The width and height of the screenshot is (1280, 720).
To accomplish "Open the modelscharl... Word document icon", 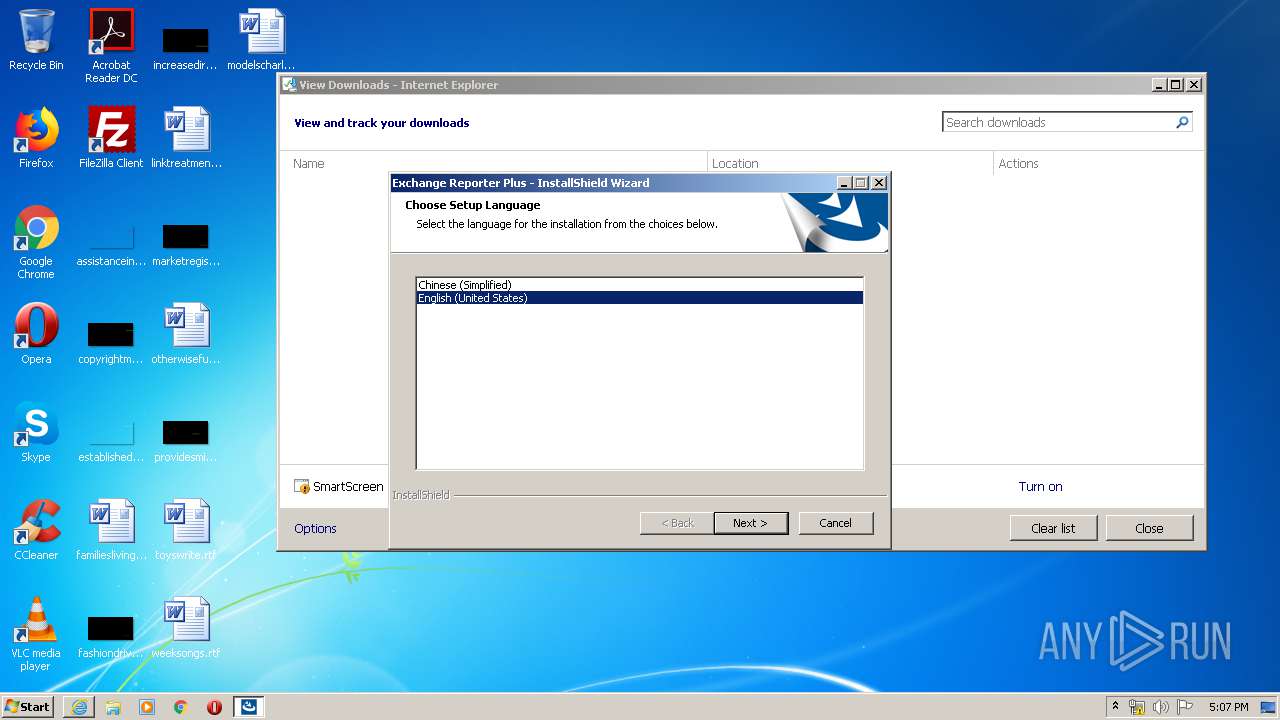I will 261,40.
